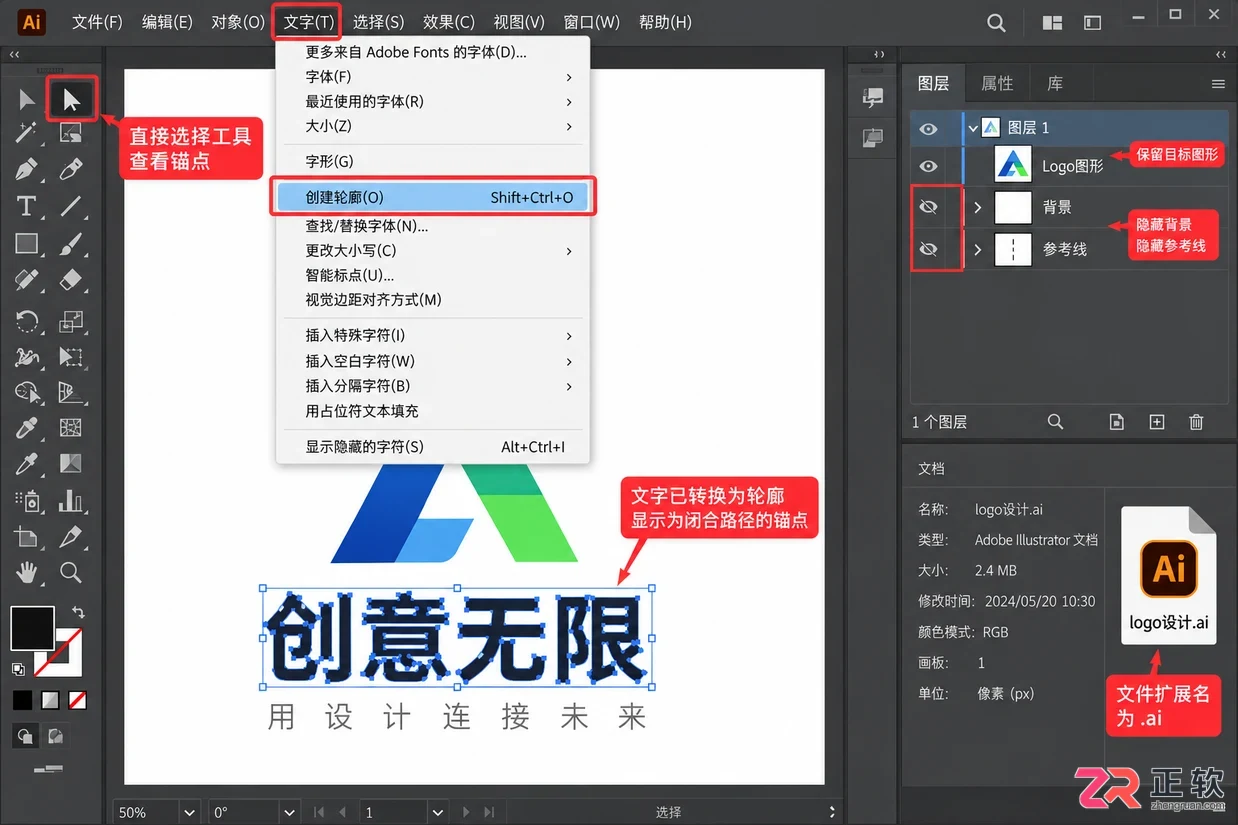This screenshot has width=1238, height=825.
Task: Click the logo设计.ai file icon
Action: click(1168, 574)
